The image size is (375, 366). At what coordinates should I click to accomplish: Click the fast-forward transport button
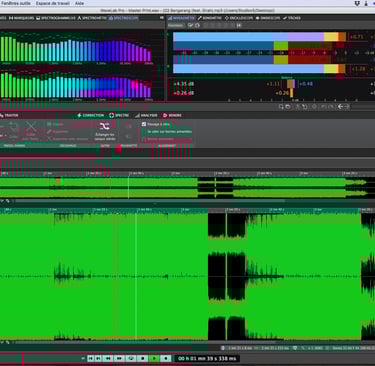tap(119, 358)
